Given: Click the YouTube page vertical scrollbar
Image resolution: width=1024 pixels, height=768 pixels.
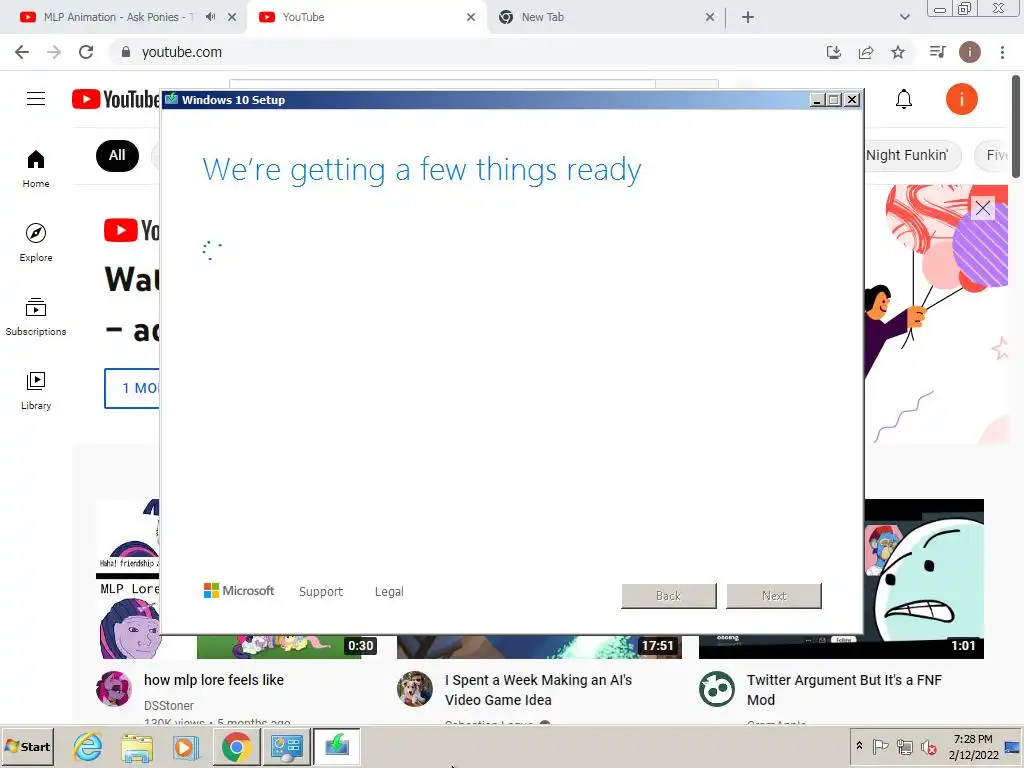Looking at the screenshot, I should 1016,127.
